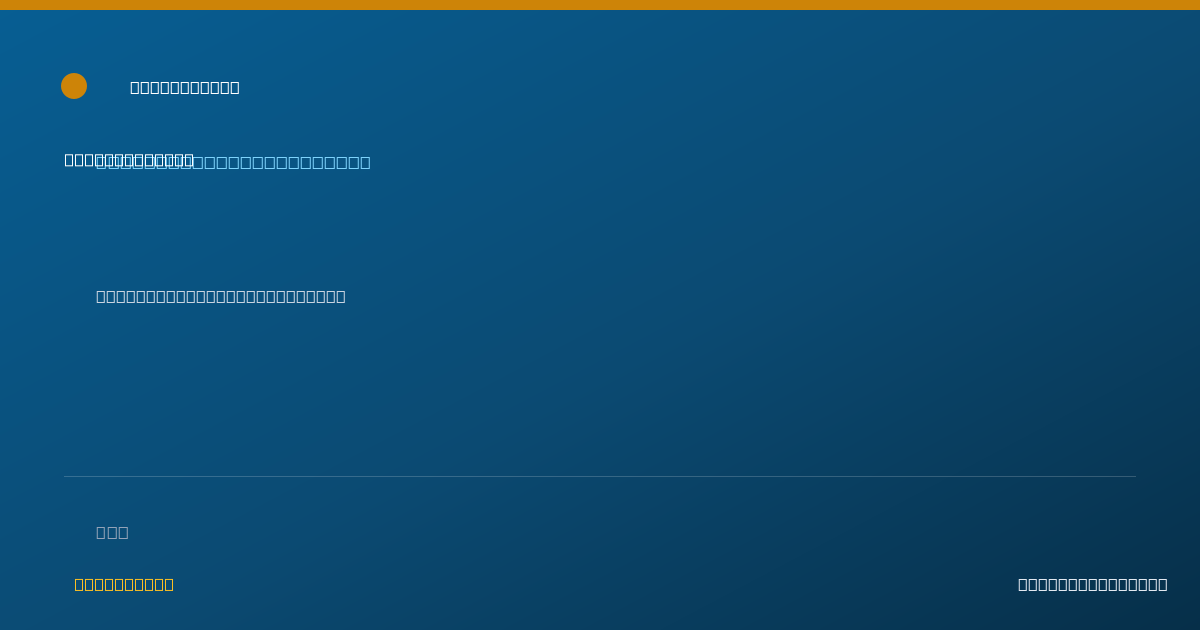
Task: Click empty blue area between headline and paragraph
Action: coord(600,230)
